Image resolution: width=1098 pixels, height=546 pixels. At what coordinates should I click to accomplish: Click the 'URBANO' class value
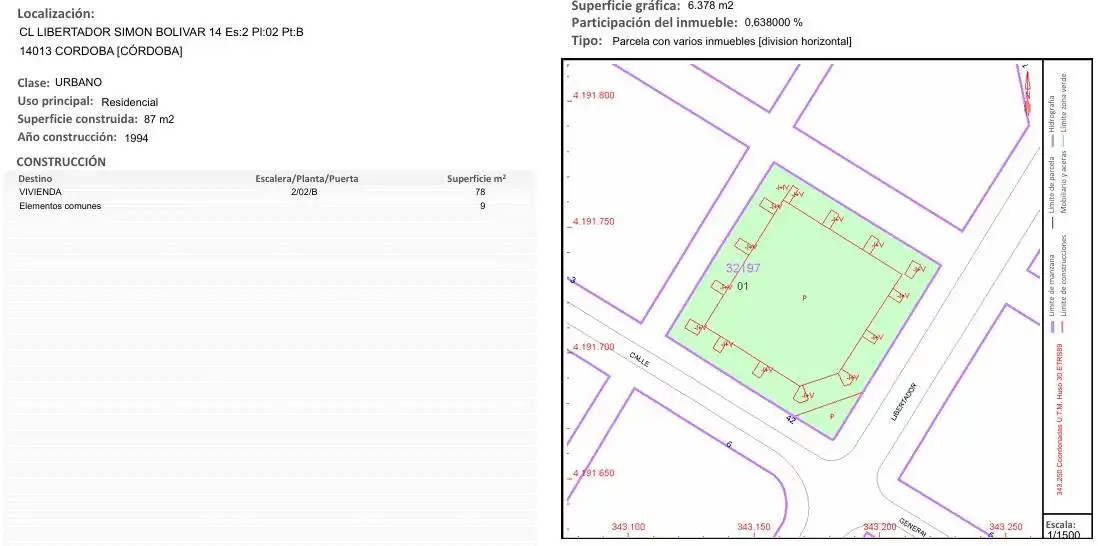(78, 83)
